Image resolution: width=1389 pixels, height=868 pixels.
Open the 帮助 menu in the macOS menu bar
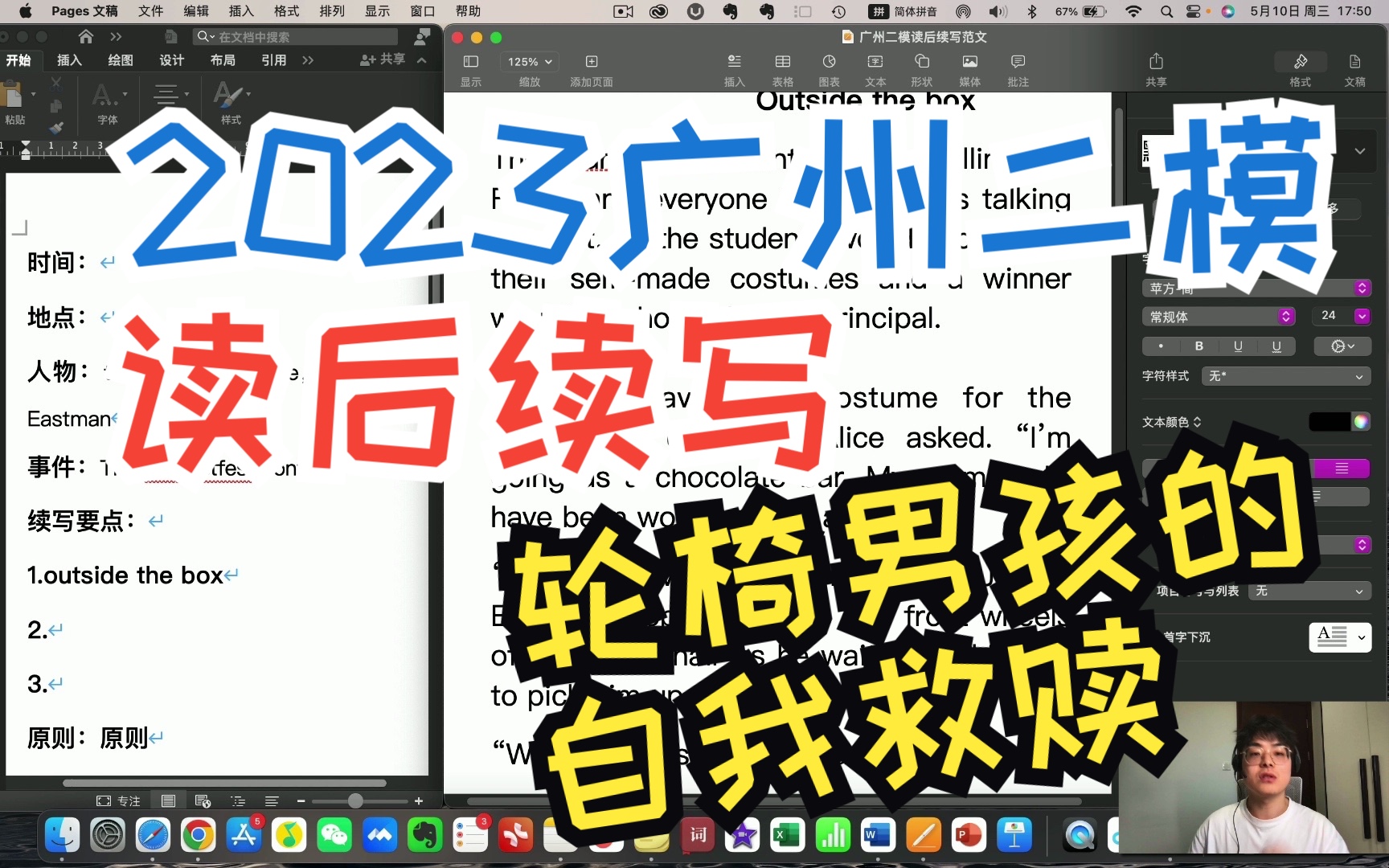[468, 11]
